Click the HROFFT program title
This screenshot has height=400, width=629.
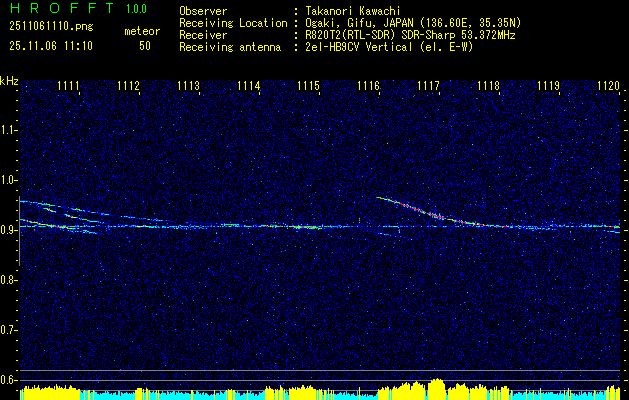(62, 8)
